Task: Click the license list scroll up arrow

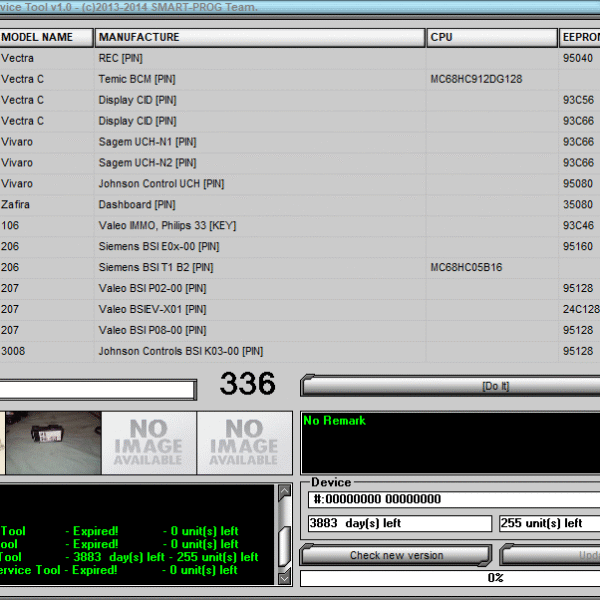Action: (285, 493)
